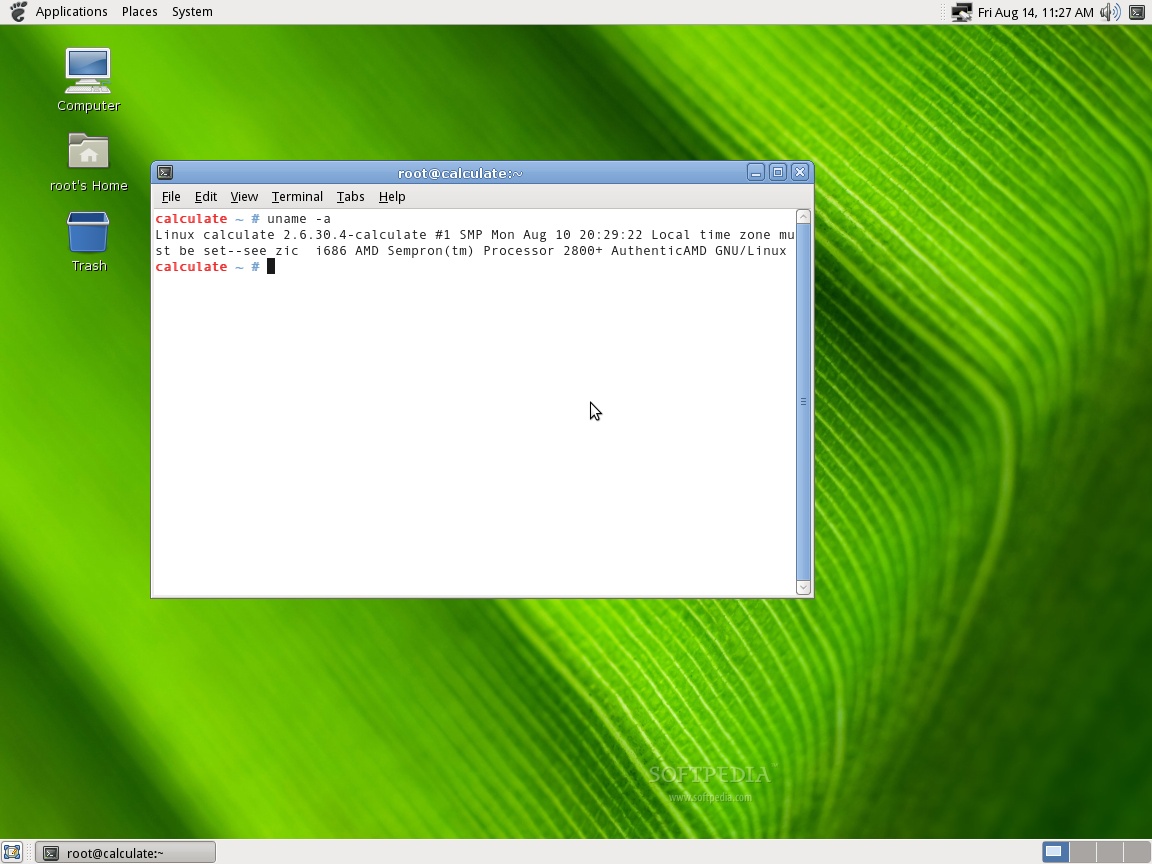Switch to the second workspace
Viewport: 1152px width, 864px height.
(x=1083, y=851)
